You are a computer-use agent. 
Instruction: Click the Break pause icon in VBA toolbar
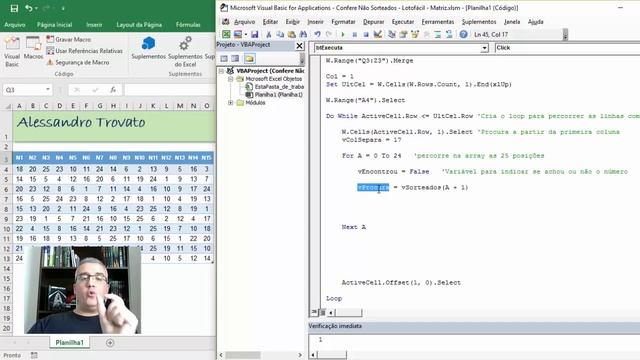(354, 34)
